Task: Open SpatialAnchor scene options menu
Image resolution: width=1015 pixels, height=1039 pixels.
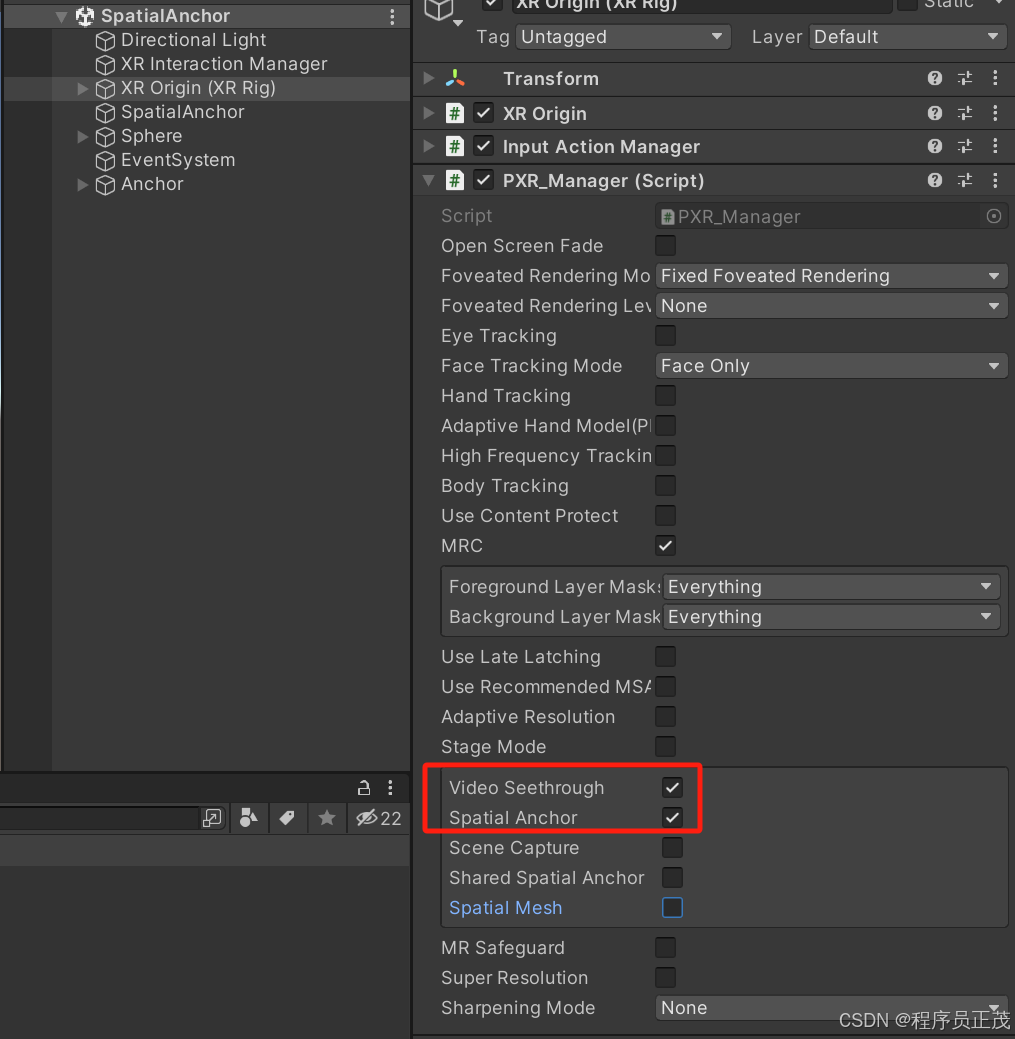Action: (392, 17)
